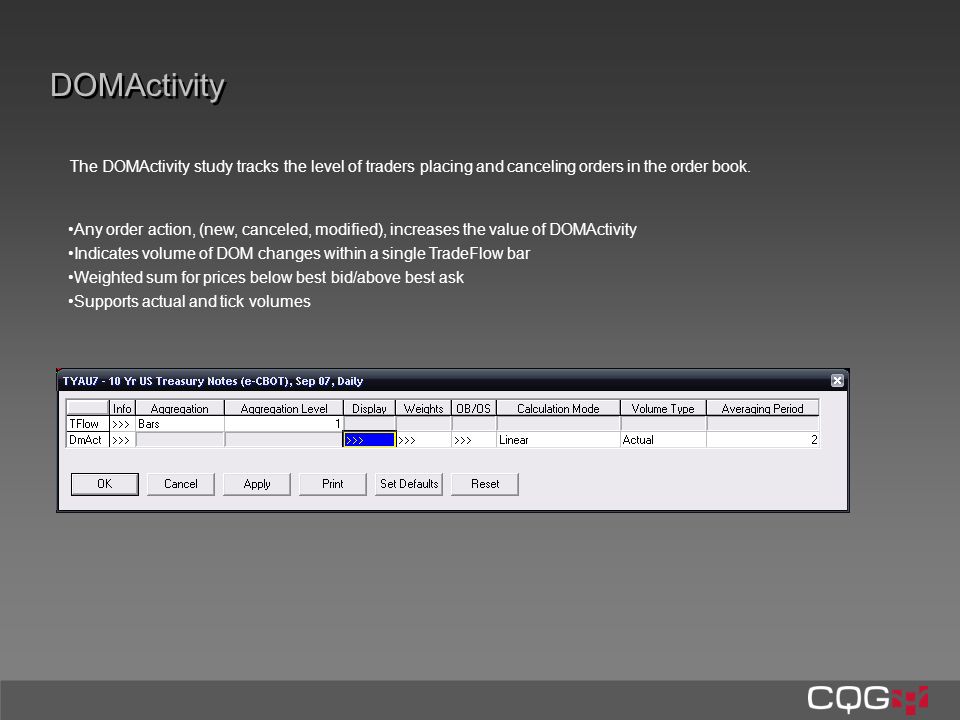Open the highlighted DmAct Display >>> cell

point(369,440)
